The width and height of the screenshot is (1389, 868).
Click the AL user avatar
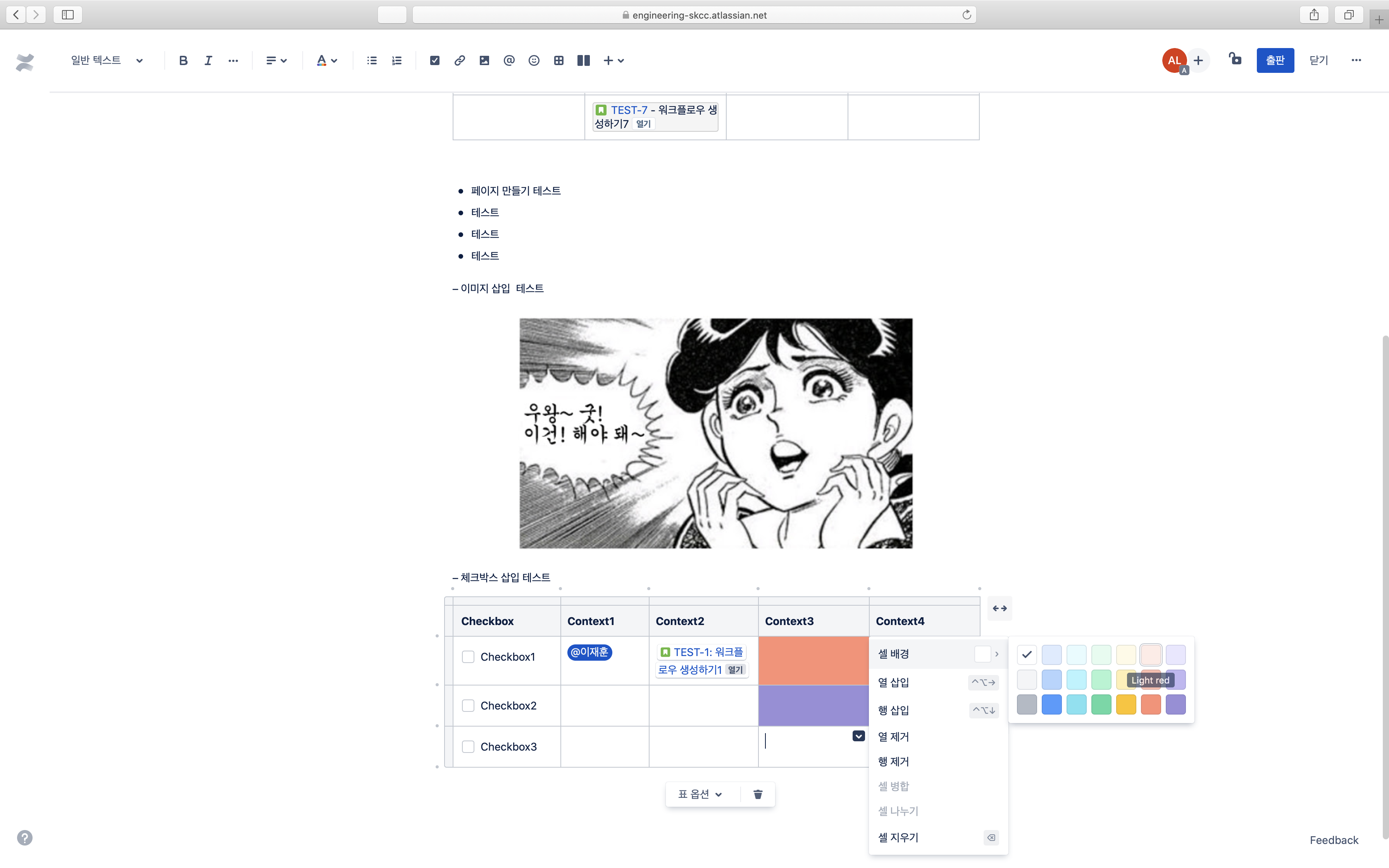point(1174,60)
